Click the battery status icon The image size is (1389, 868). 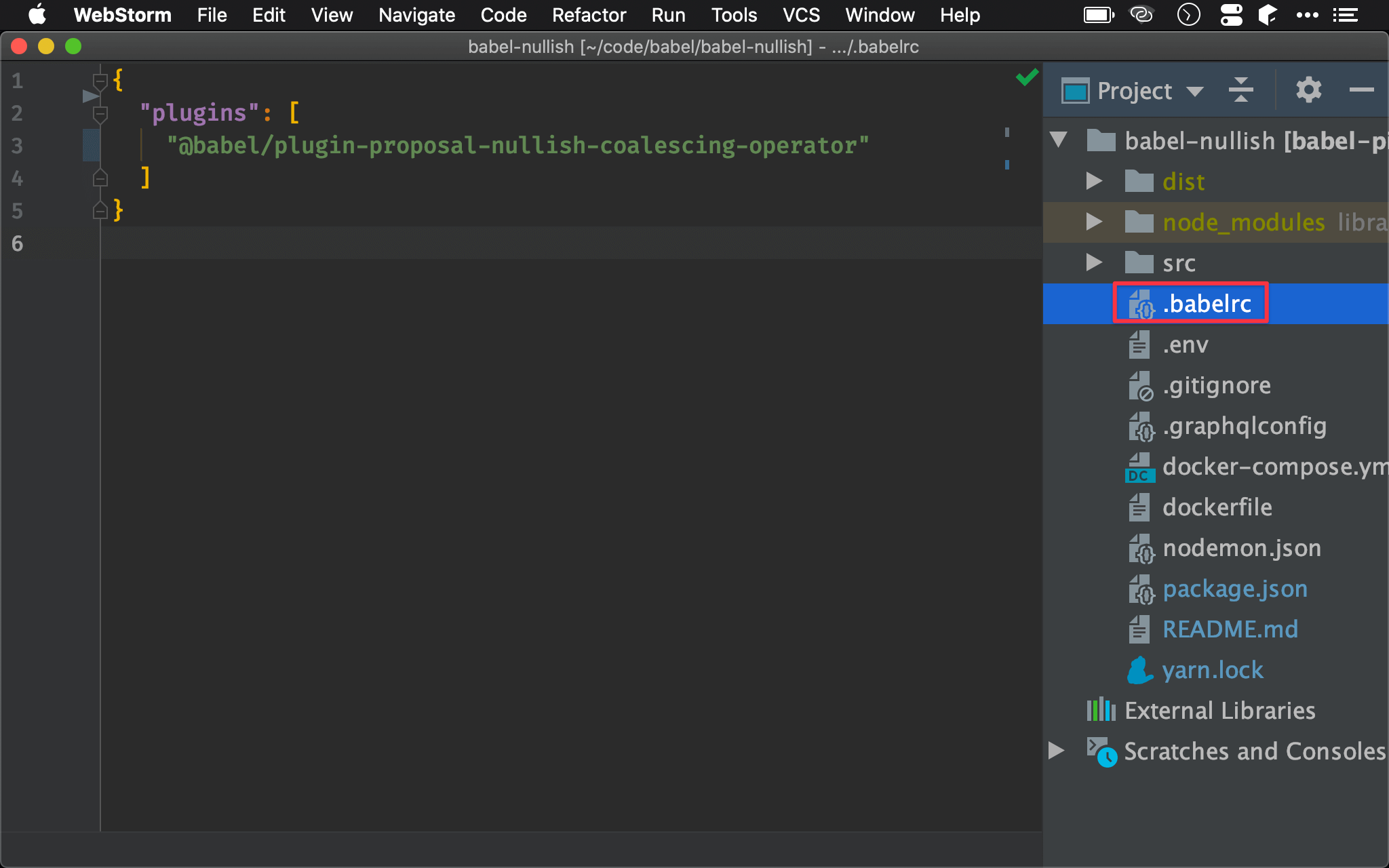(1099, 15)
